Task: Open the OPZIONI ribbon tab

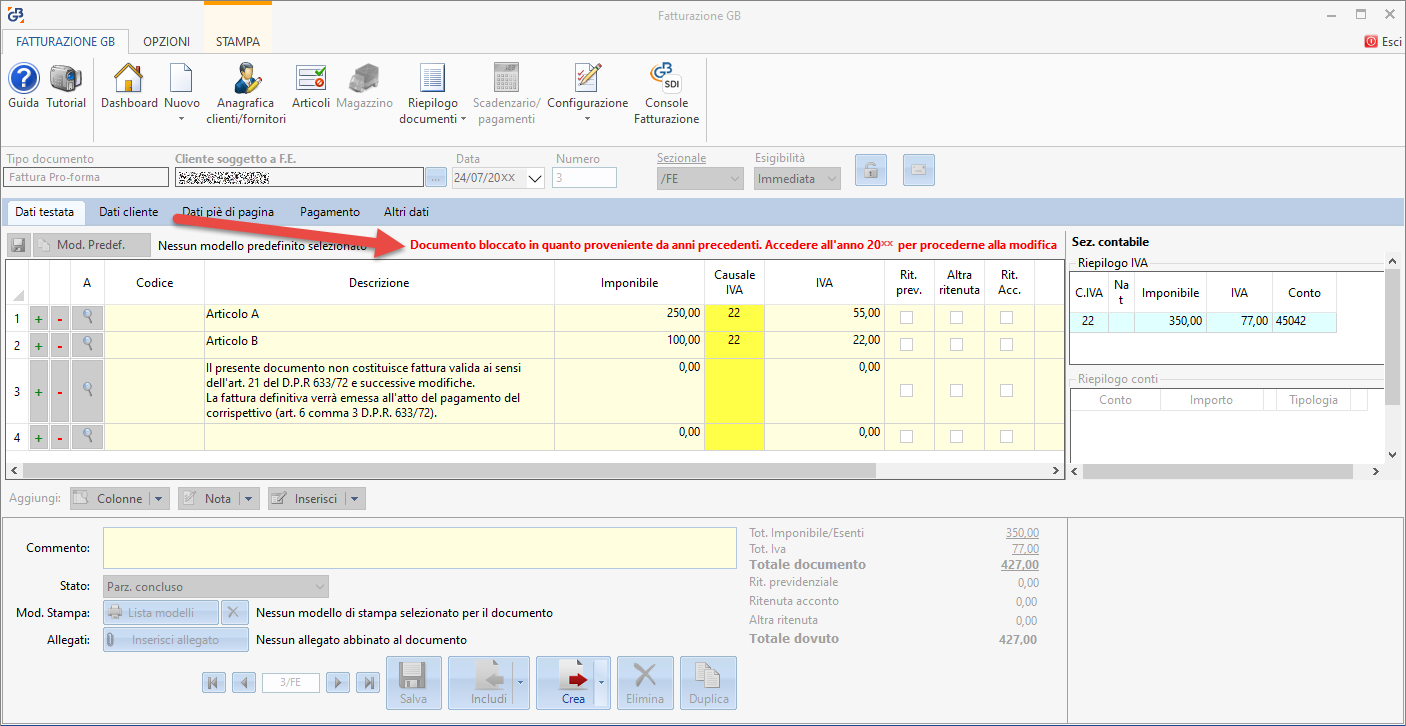Action: 166,42
